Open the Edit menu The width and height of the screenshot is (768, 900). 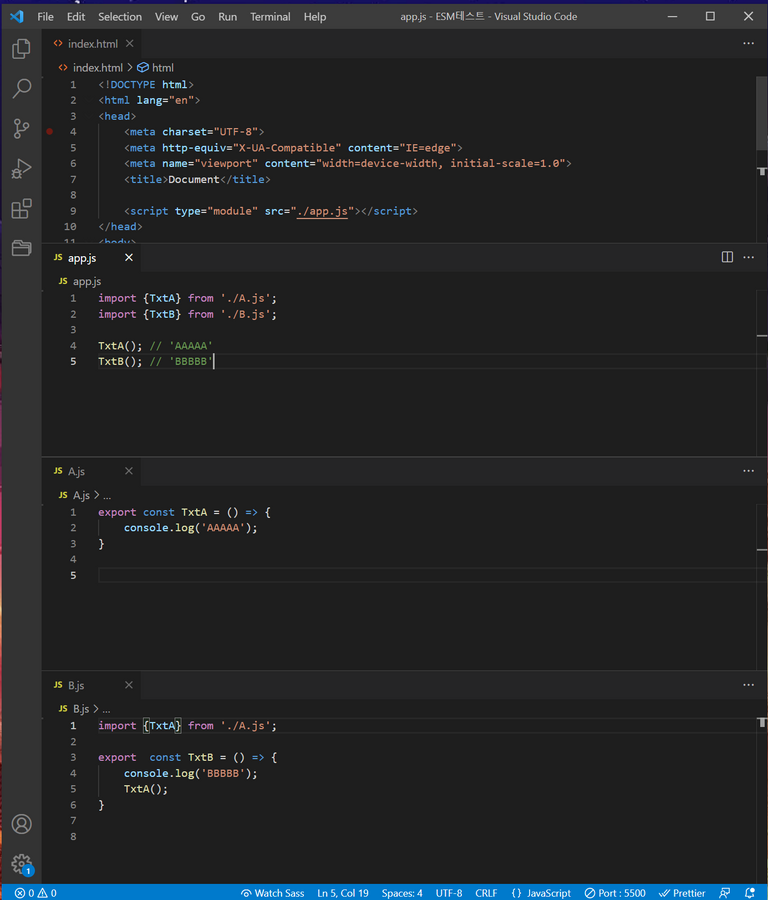pos(76,17)
